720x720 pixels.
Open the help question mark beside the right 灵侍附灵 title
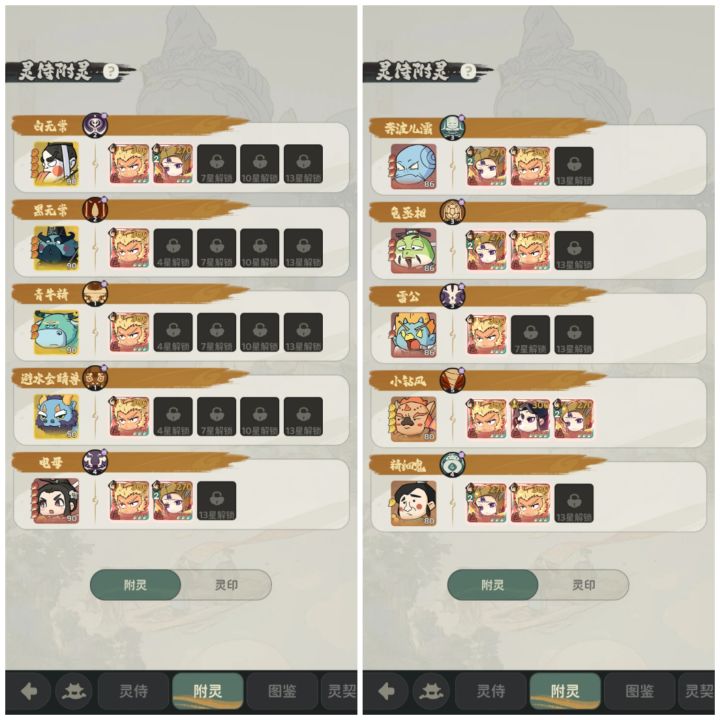point(468,71)
